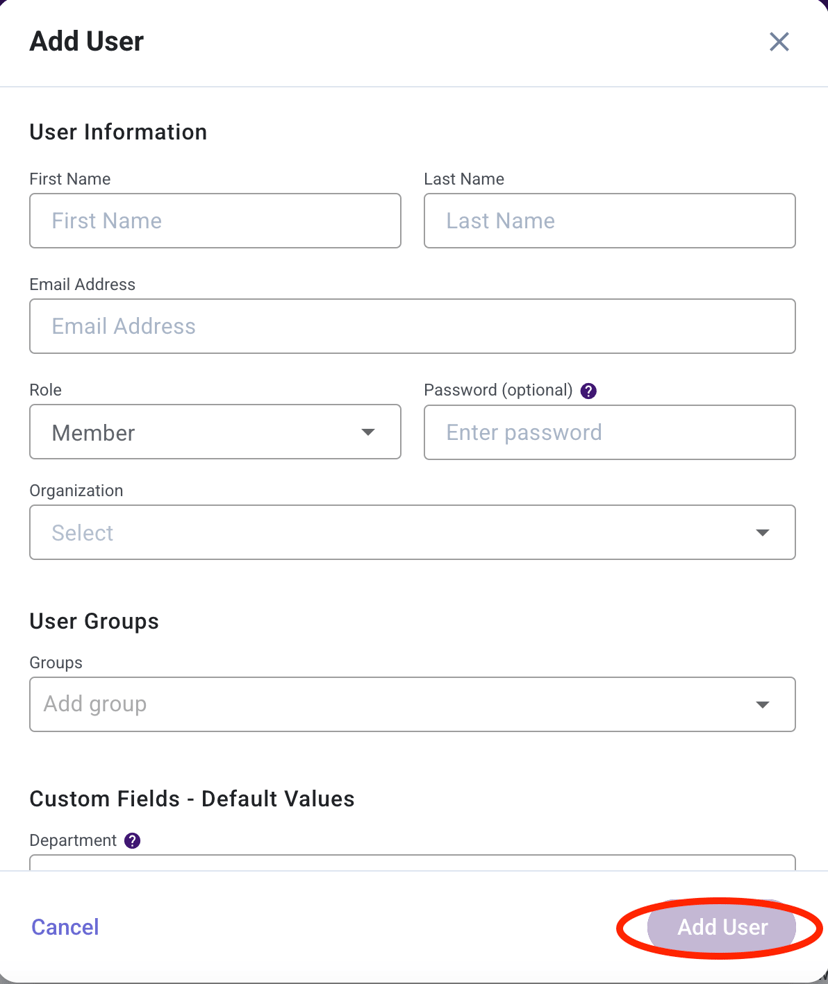Click the Enter password field
Viewport: 828px width, 984px height.
point(609,432)
